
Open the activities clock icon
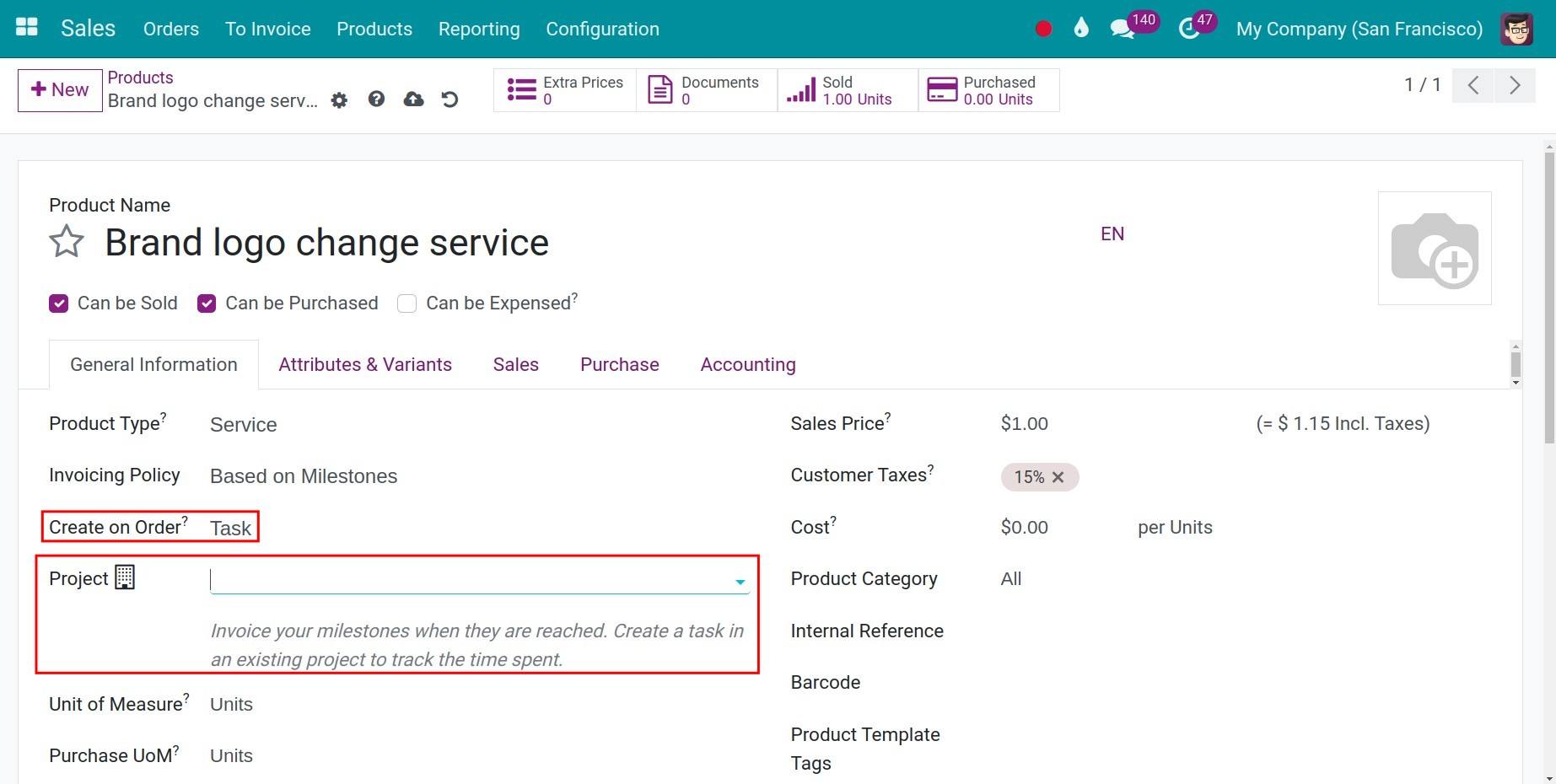[x=1191, y=28]
